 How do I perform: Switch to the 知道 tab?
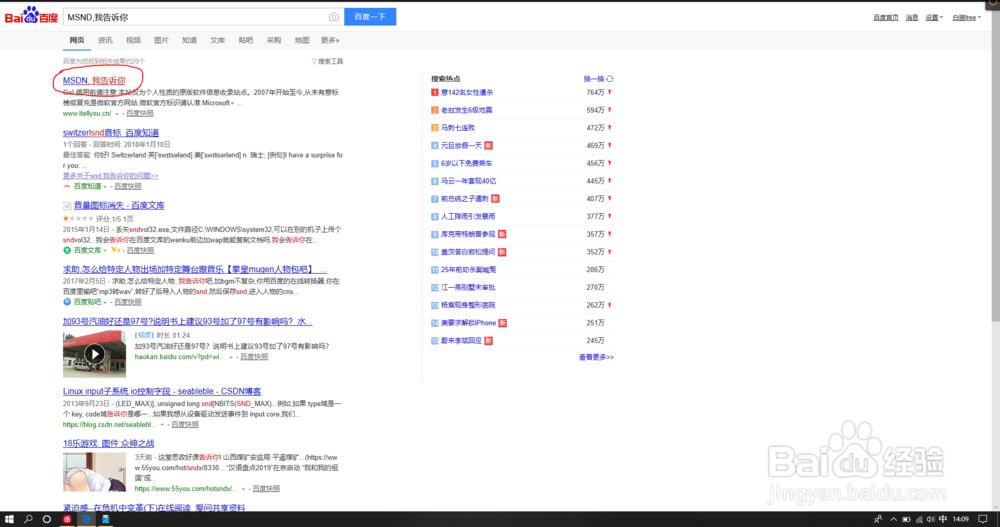(x=189, y=40)
